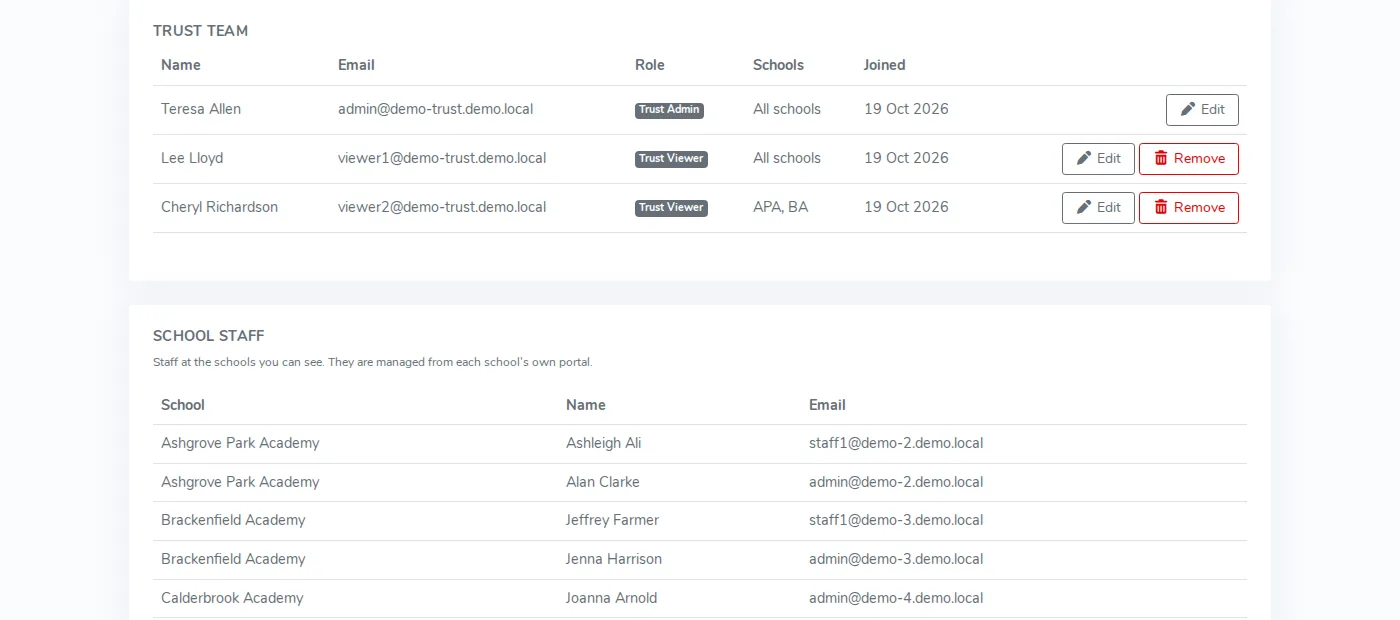Image resolution: width=1400 pixels, height=620 pixels.
Task: Select staff member Ashleigh Ali
Action: [604, 443]
